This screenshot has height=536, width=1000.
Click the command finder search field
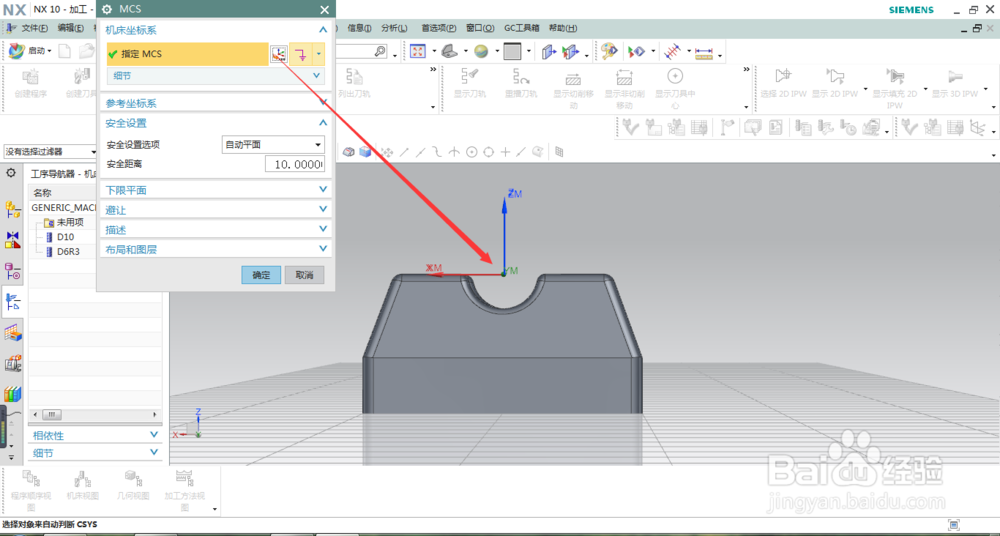coord(361,52)
